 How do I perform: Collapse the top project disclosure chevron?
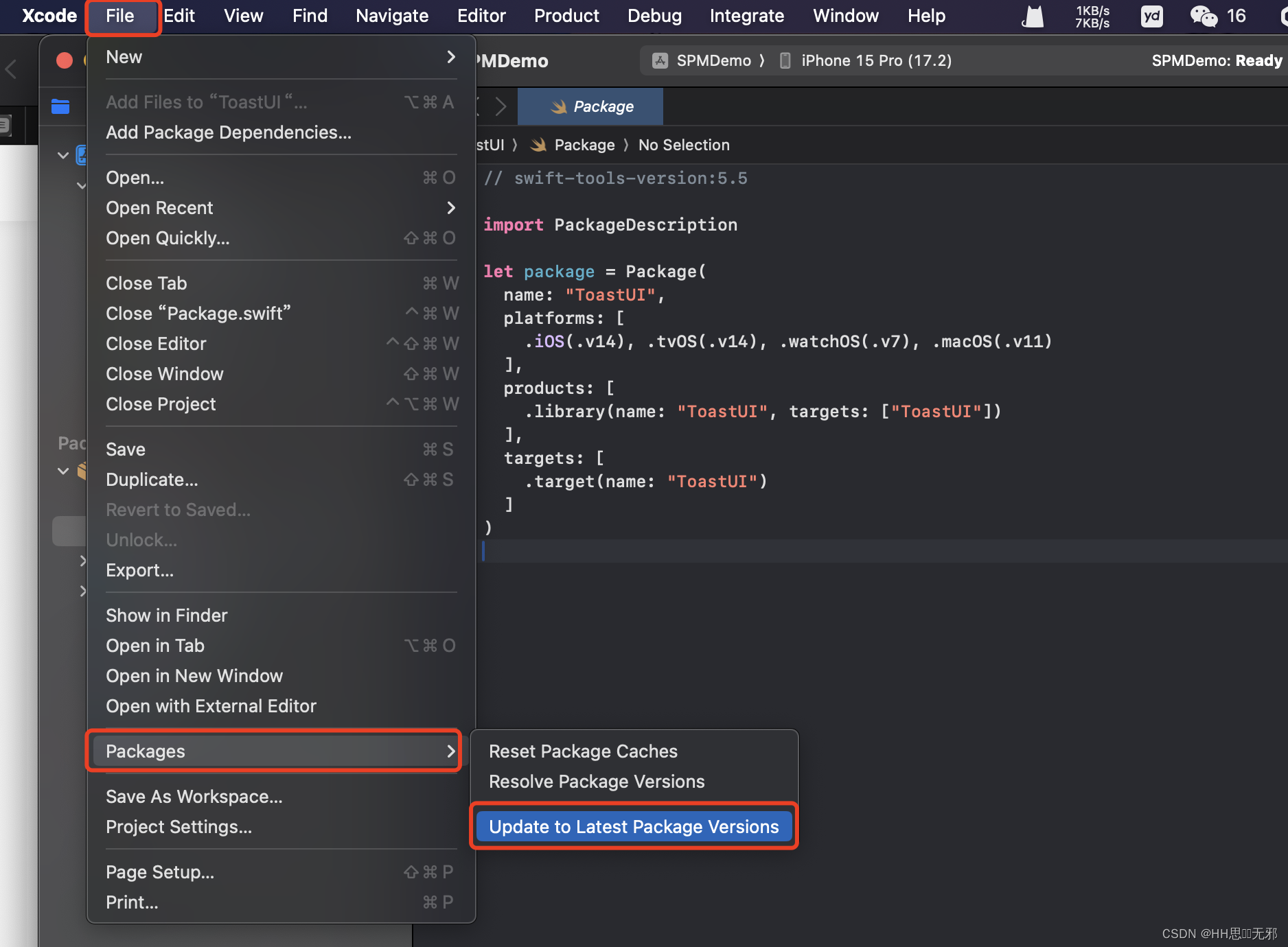[x=63, y=155]
